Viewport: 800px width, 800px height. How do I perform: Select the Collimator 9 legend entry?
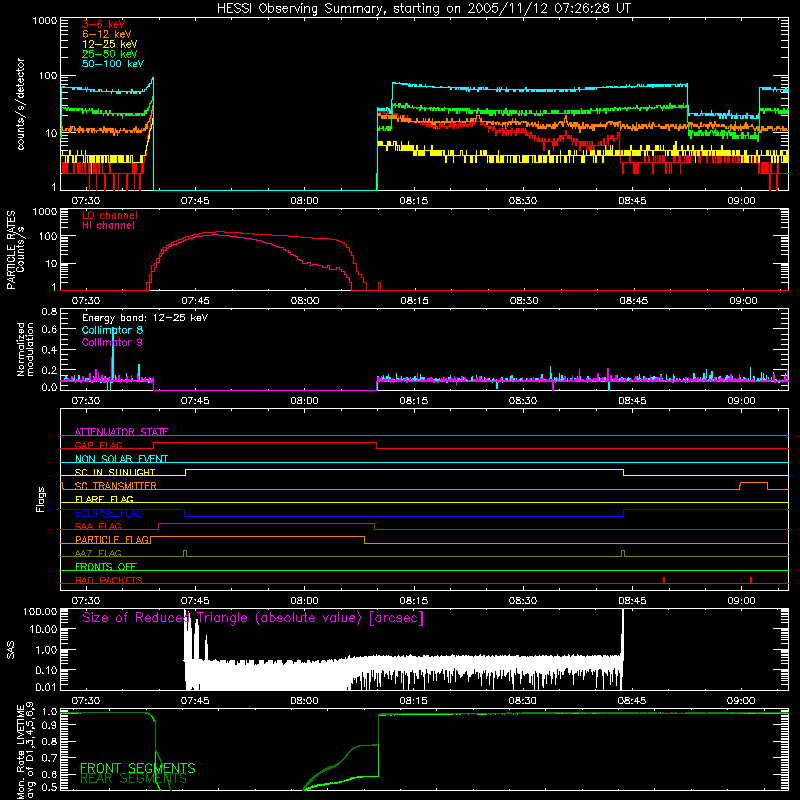pyautogui.click(x=112, y=342)
